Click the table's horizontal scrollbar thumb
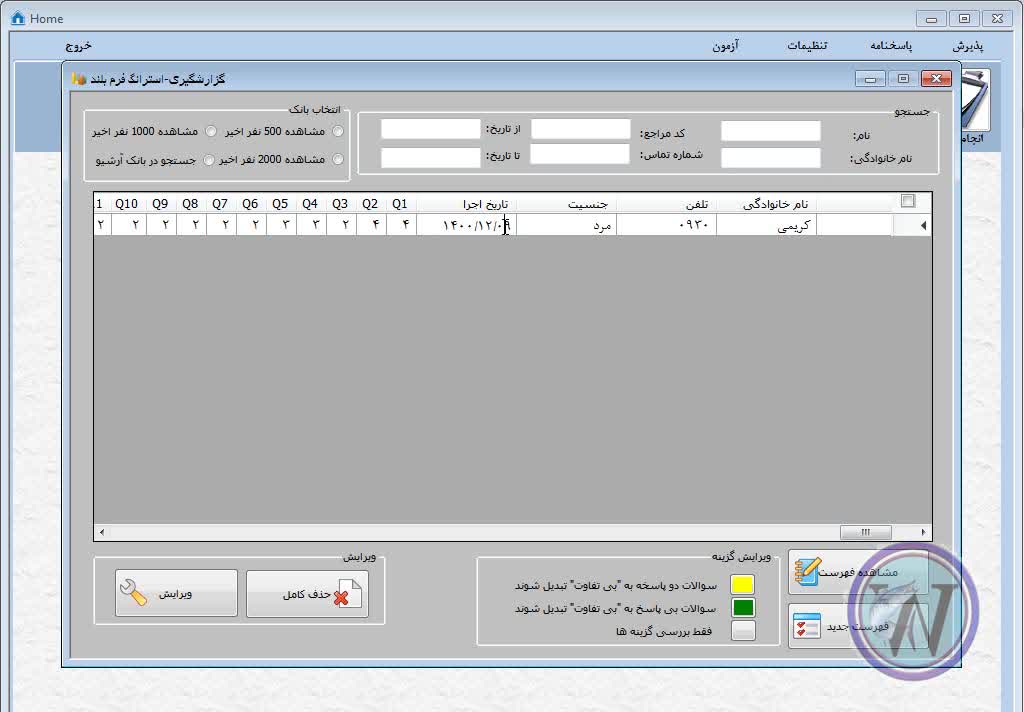Viewport: 1024px width, 712px height. (865, 532)
